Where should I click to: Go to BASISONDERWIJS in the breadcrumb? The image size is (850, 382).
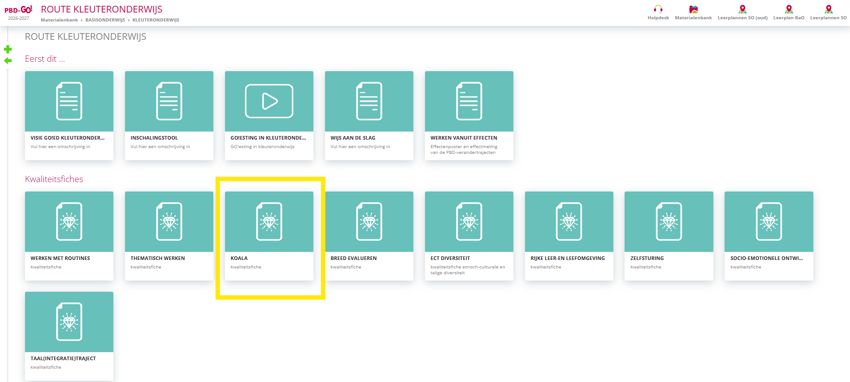tap(105, 20)
